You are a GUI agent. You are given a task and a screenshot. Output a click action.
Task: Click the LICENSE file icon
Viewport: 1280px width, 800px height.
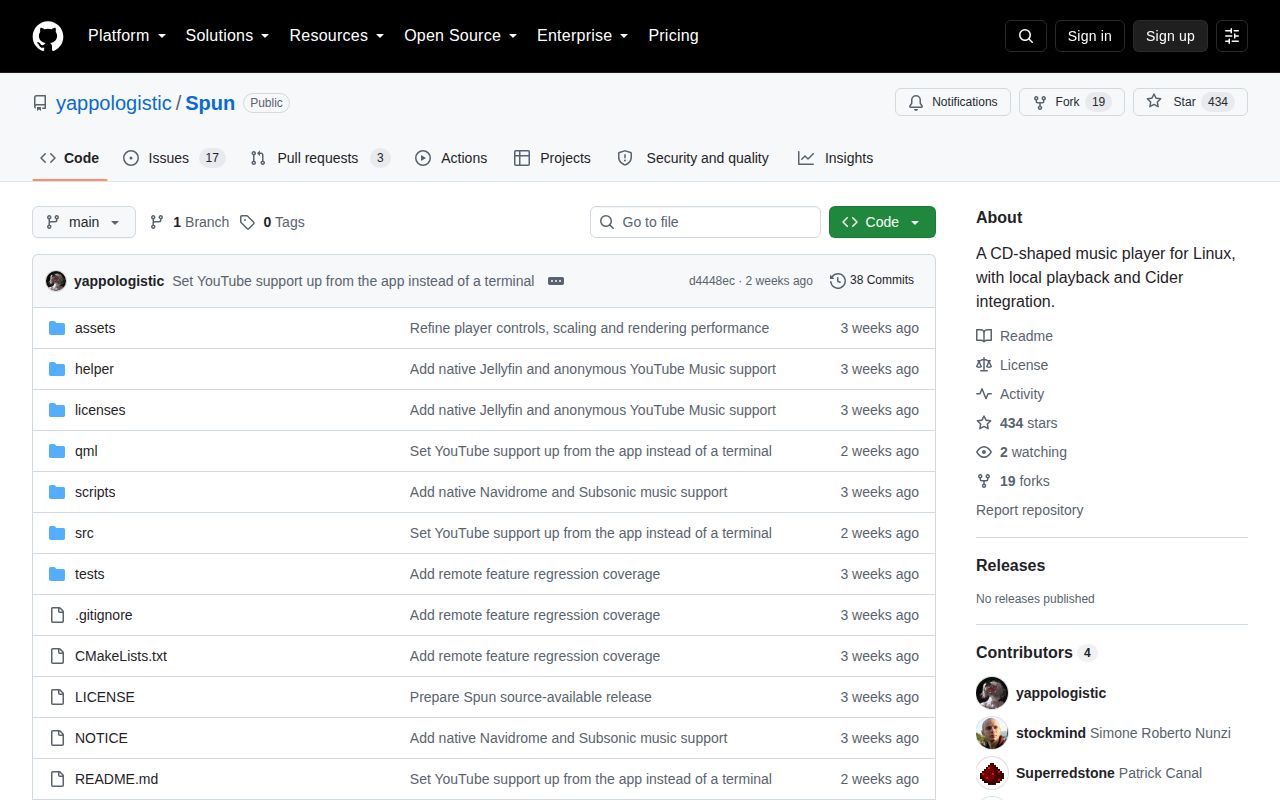(x=57, y=697)
